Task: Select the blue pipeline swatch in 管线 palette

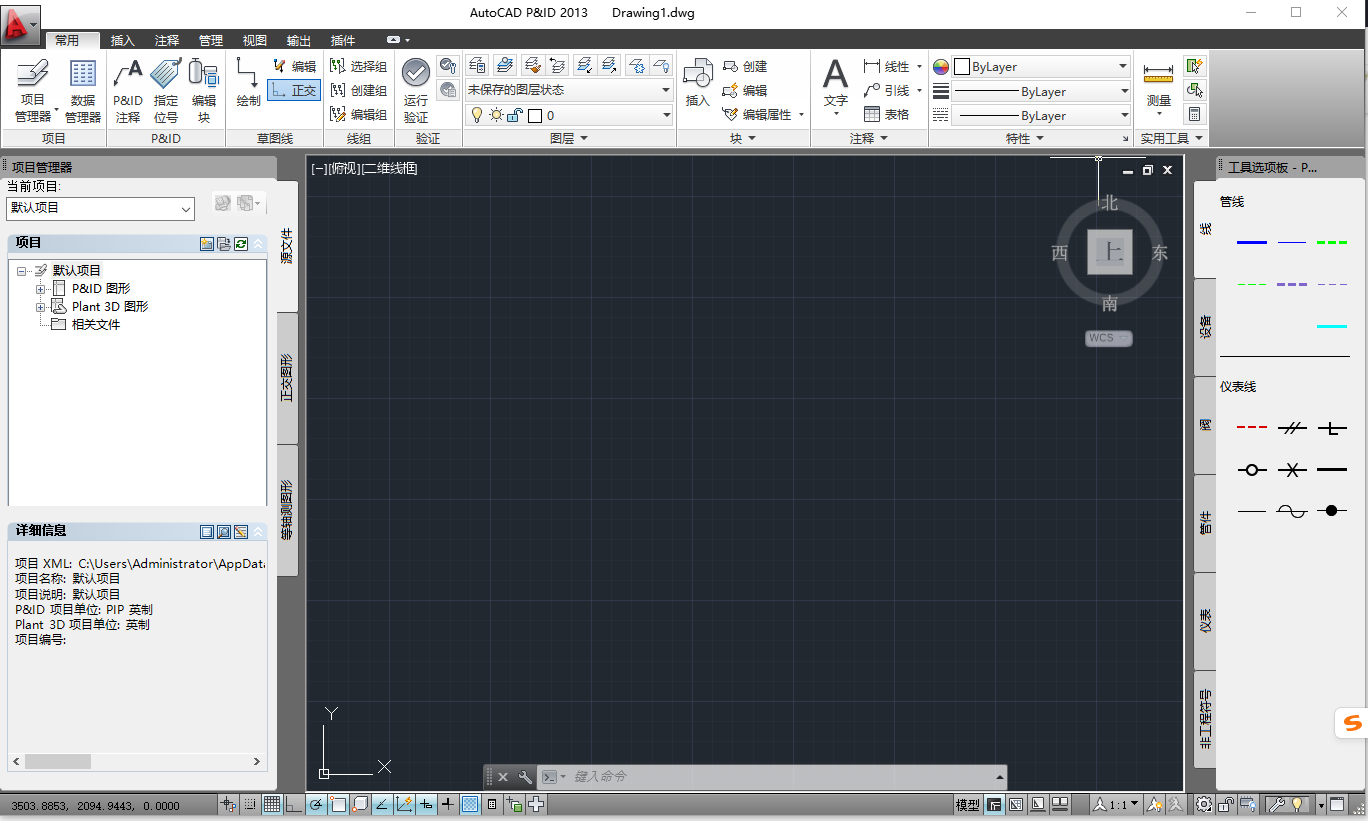Action: (1251, 240)
